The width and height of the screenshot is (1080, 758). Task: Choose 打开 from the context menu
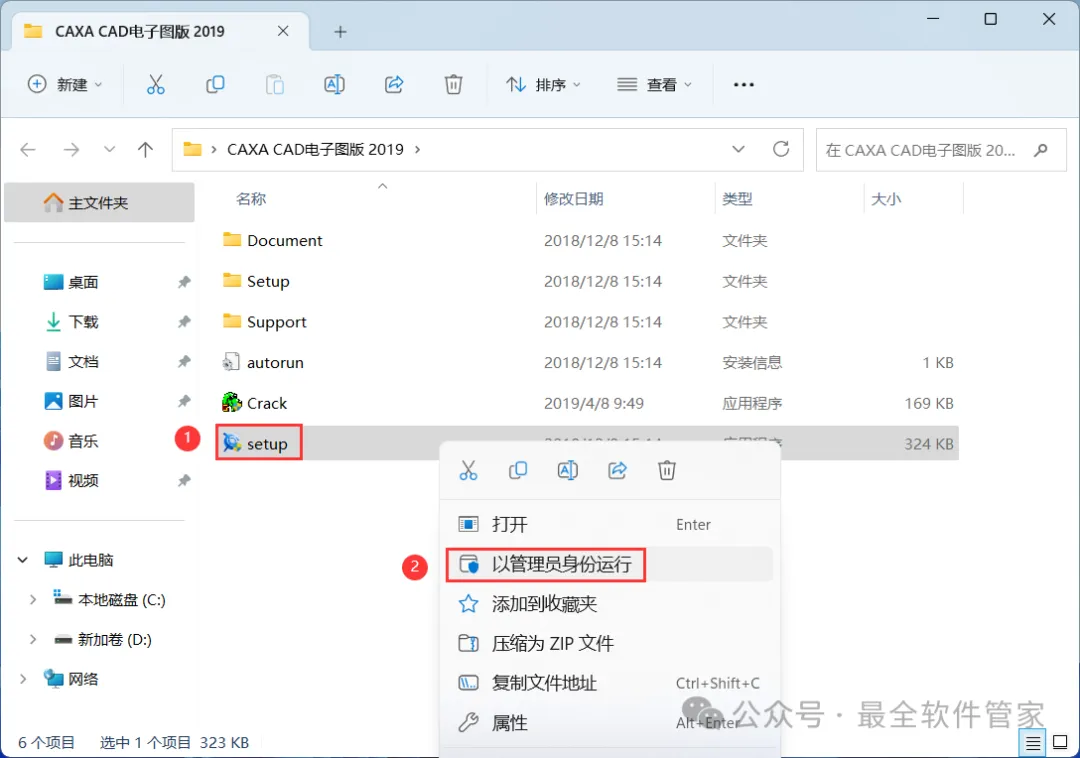click(609, 525)
